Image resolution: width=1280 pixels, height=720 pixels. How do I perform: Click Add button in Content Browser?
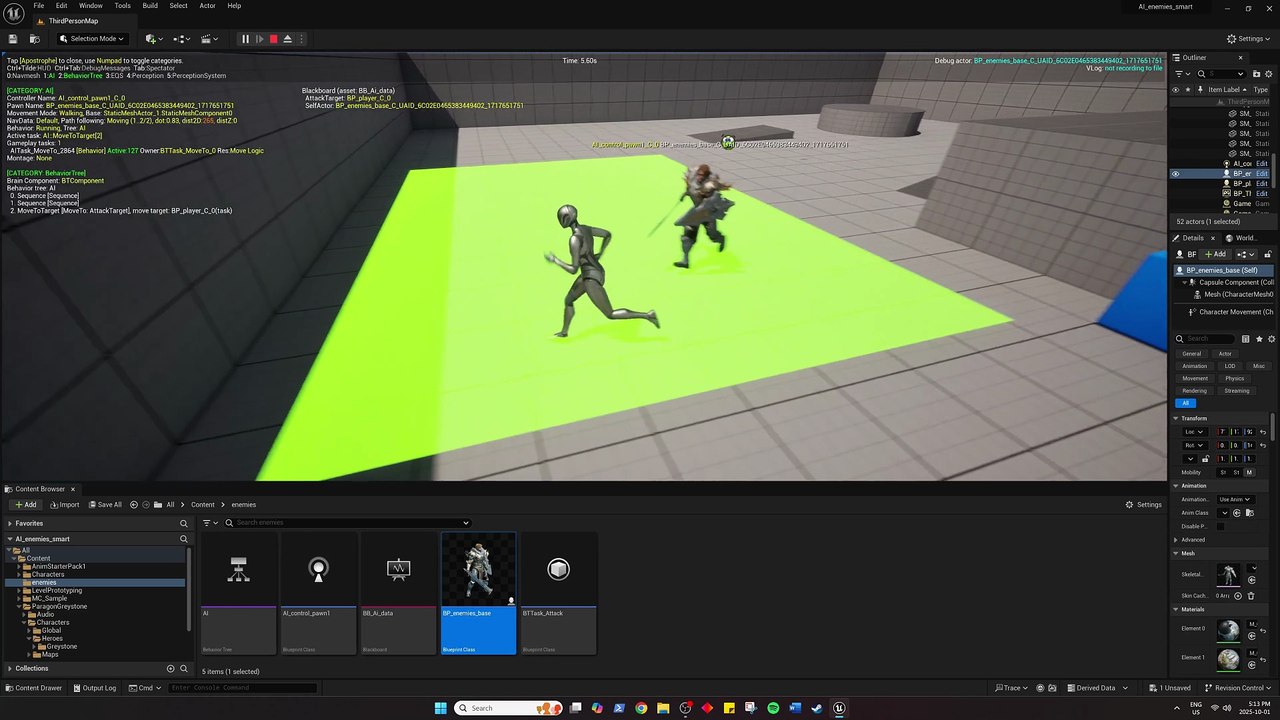(x=25, y=505)
